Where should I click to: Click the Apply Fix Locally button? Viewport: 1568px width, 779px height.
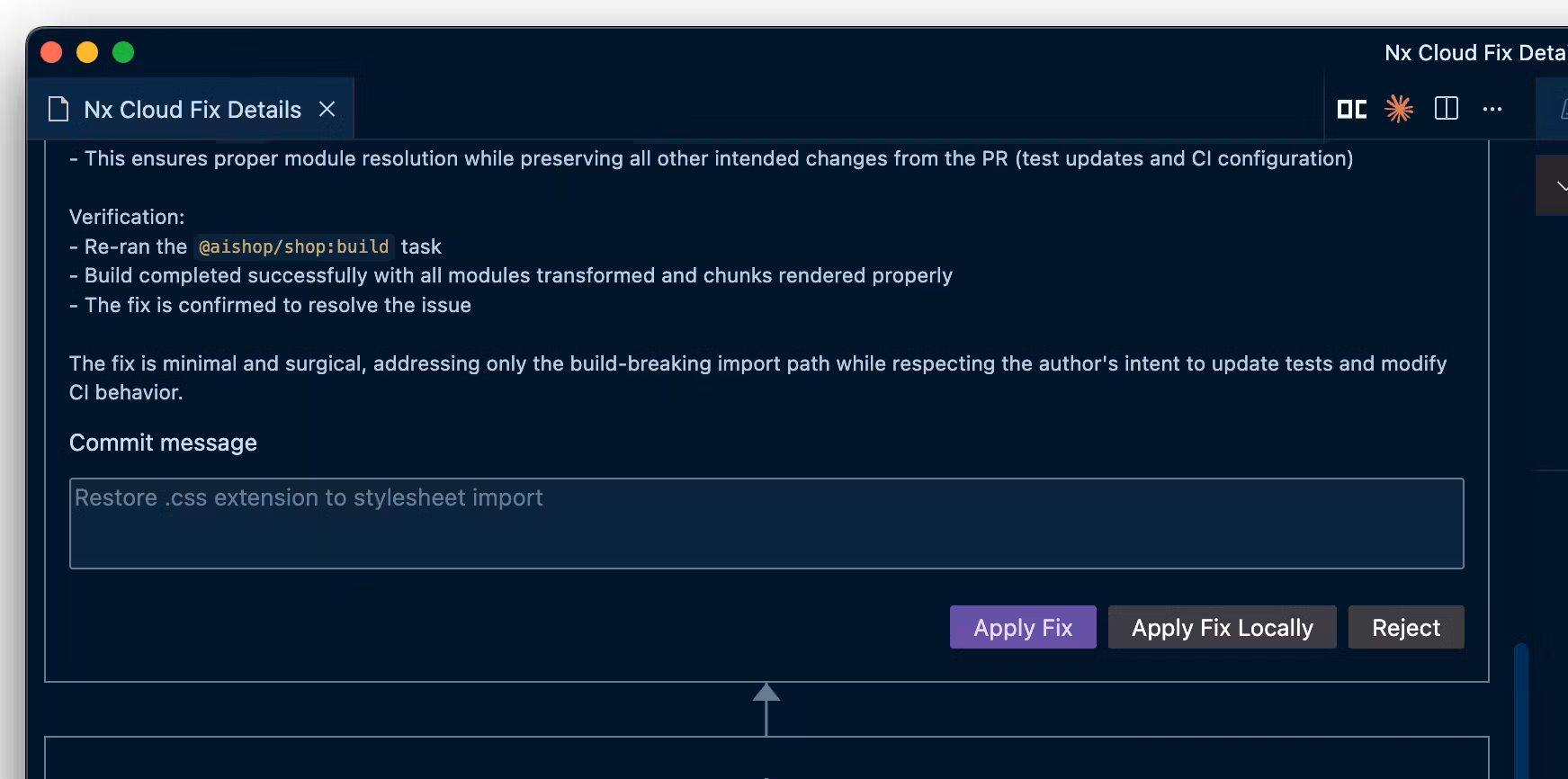[x=1222, y=627]
